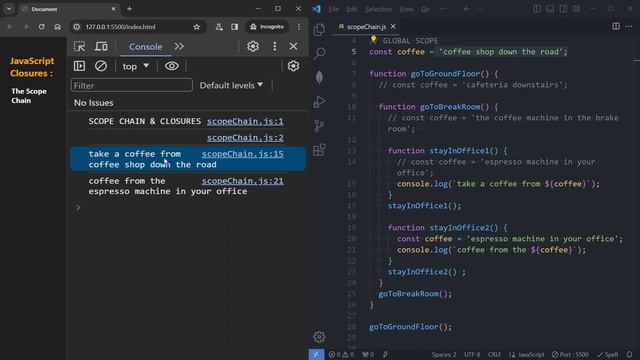Reload the browser page
The width and height of the screenshot is (640, 360).
[42, 27]
